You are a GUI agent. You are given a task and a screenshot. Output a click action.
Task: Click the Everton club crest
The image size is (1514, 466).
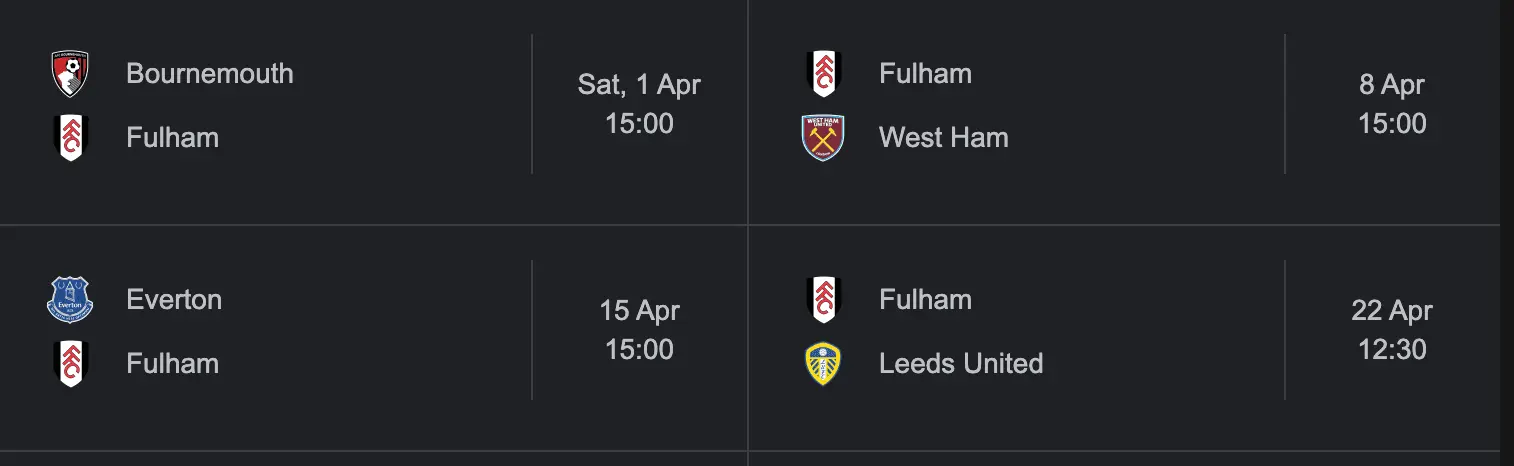click(71, 300)
